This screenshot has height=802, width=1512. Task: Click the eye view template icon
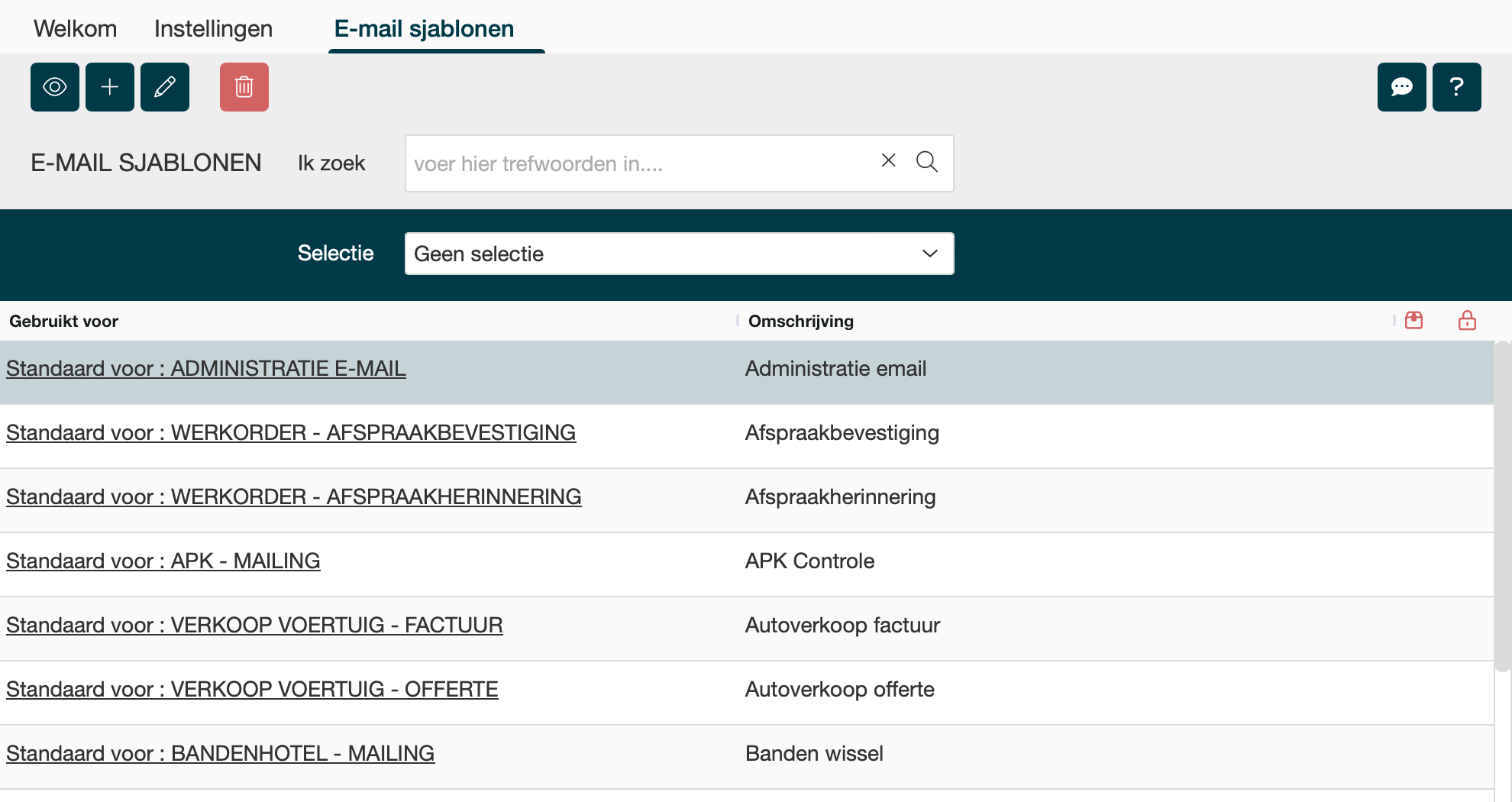(x=55, y=87)
